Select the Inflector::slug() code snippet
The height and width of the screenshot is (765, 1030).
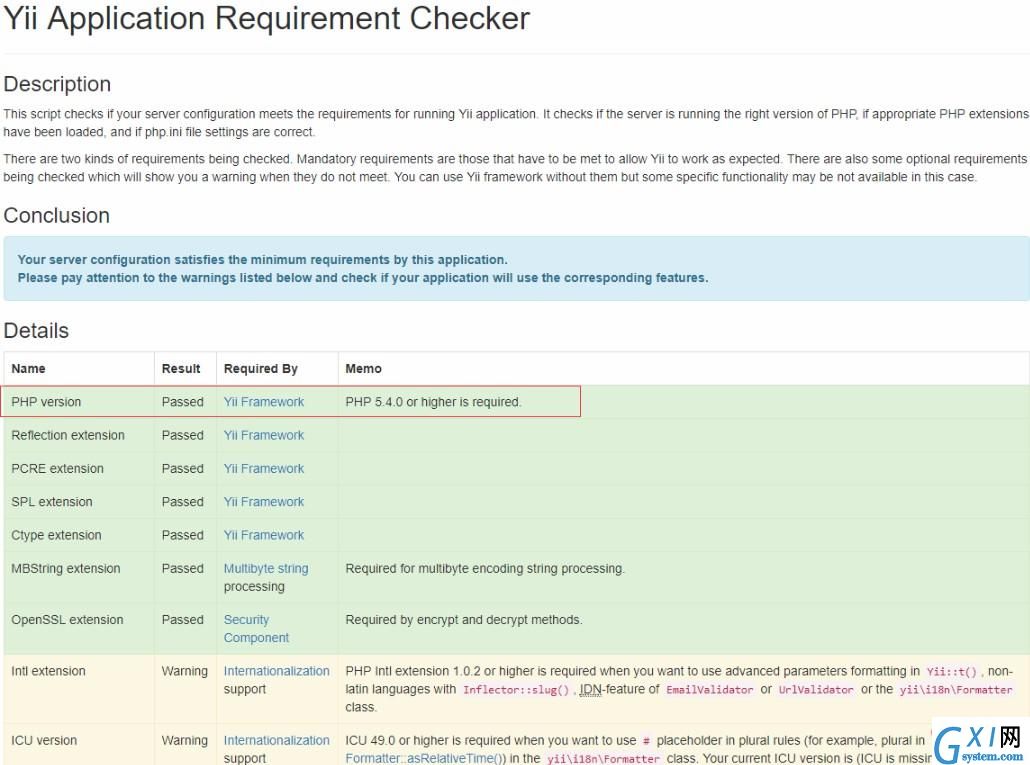point(516,689)
